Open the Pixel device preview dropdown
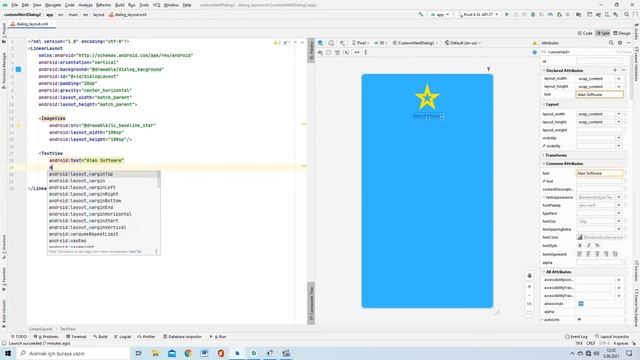640x360 pixels. click(360, 43)
